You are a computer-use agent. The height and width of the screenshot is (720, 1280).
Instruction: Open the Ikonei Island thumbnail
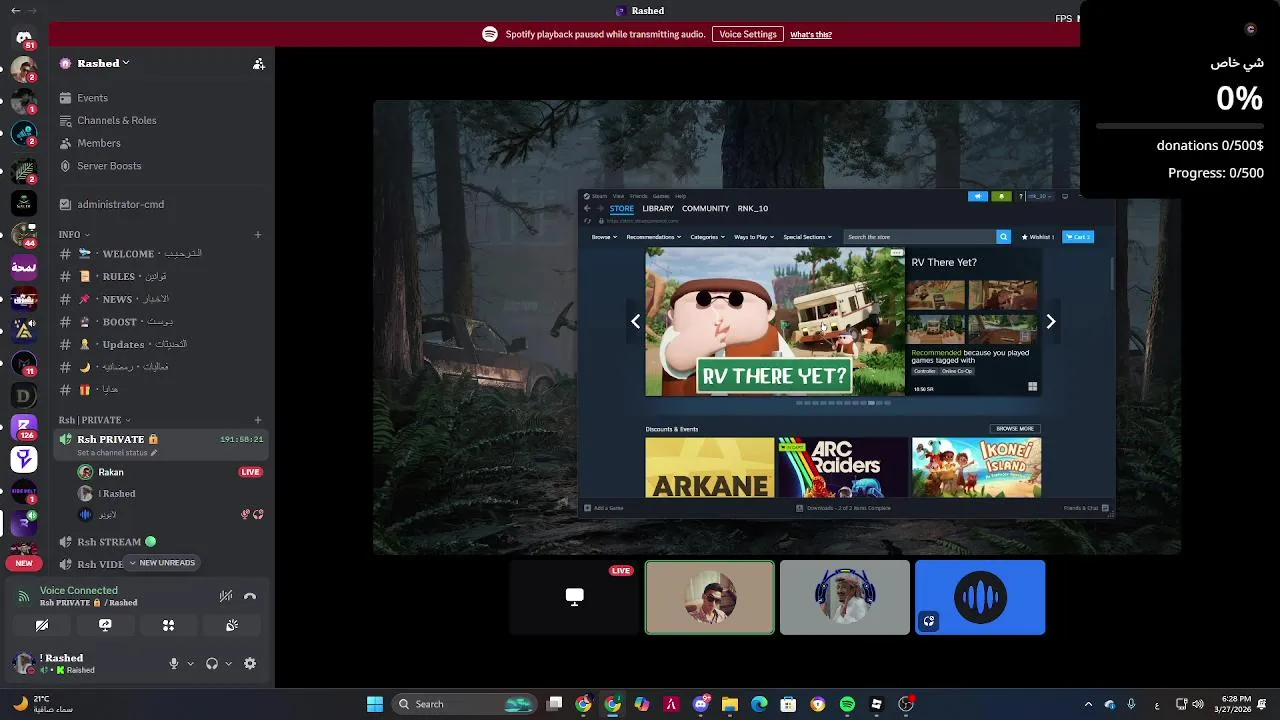976,467
